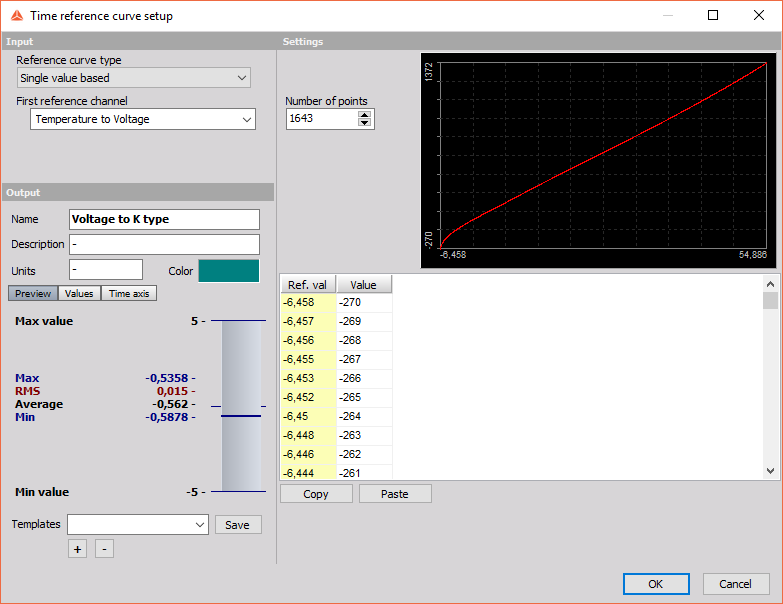Select the reference value cell -6,457

pos(309,321)
